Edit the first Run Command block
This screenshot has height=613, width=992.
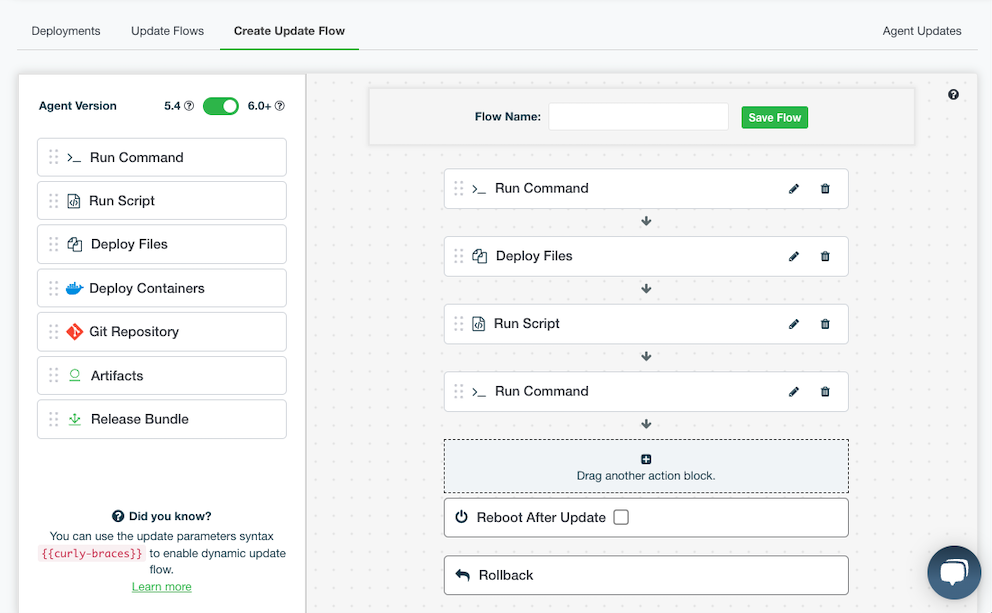coord(794,189)
